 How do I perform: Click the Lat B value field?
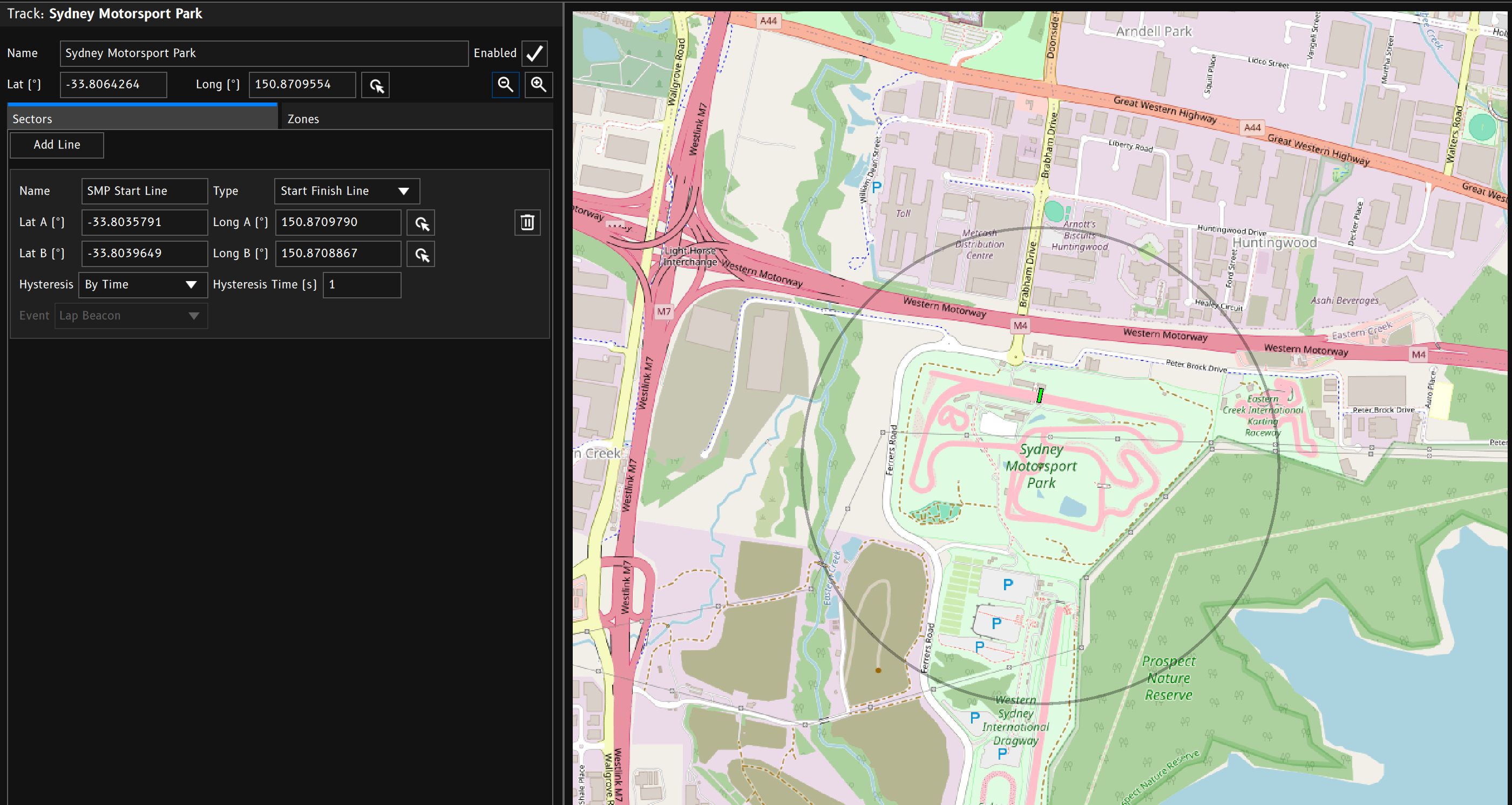tap(144, 254)
